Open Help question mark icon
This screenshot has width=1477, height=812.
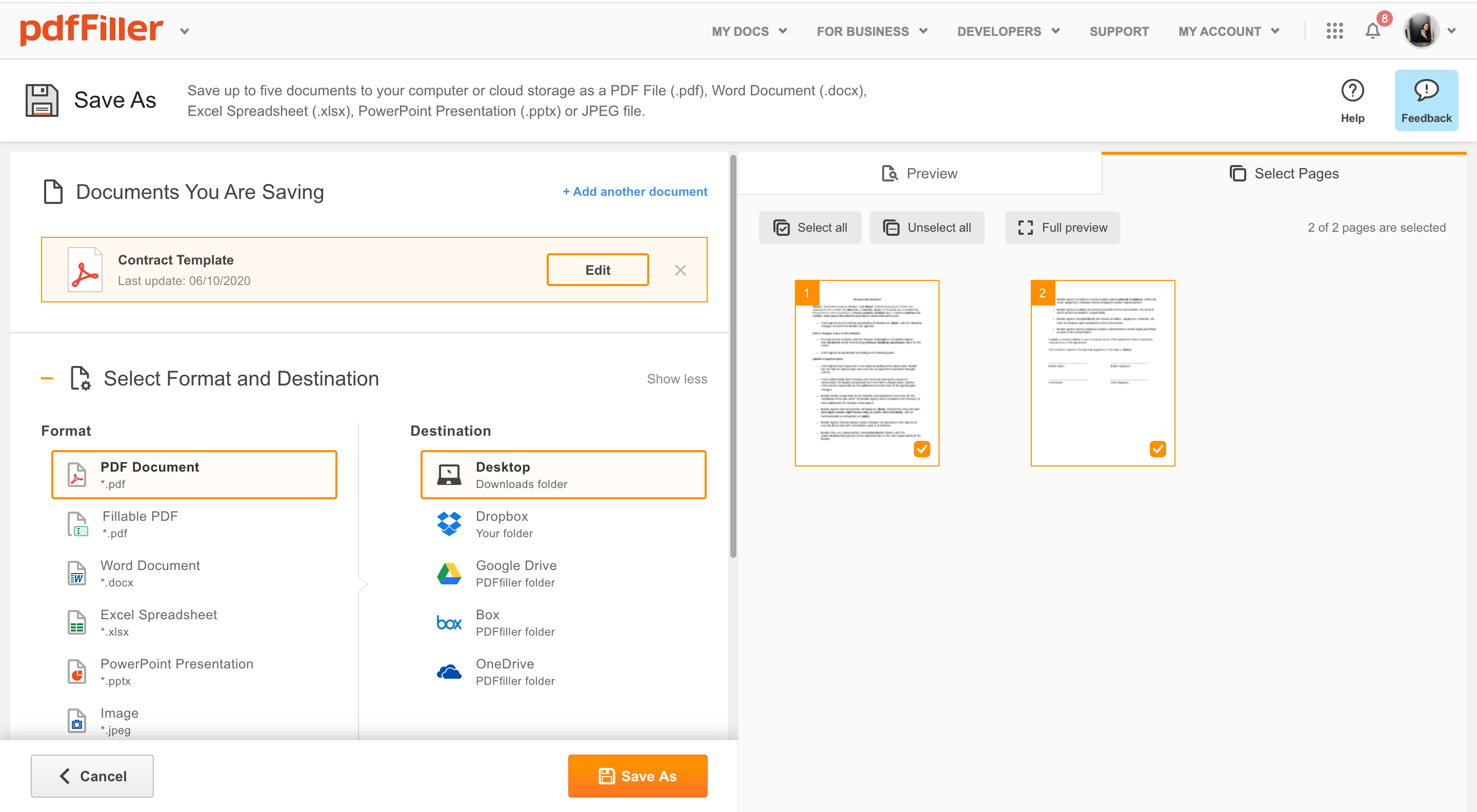1352,90
